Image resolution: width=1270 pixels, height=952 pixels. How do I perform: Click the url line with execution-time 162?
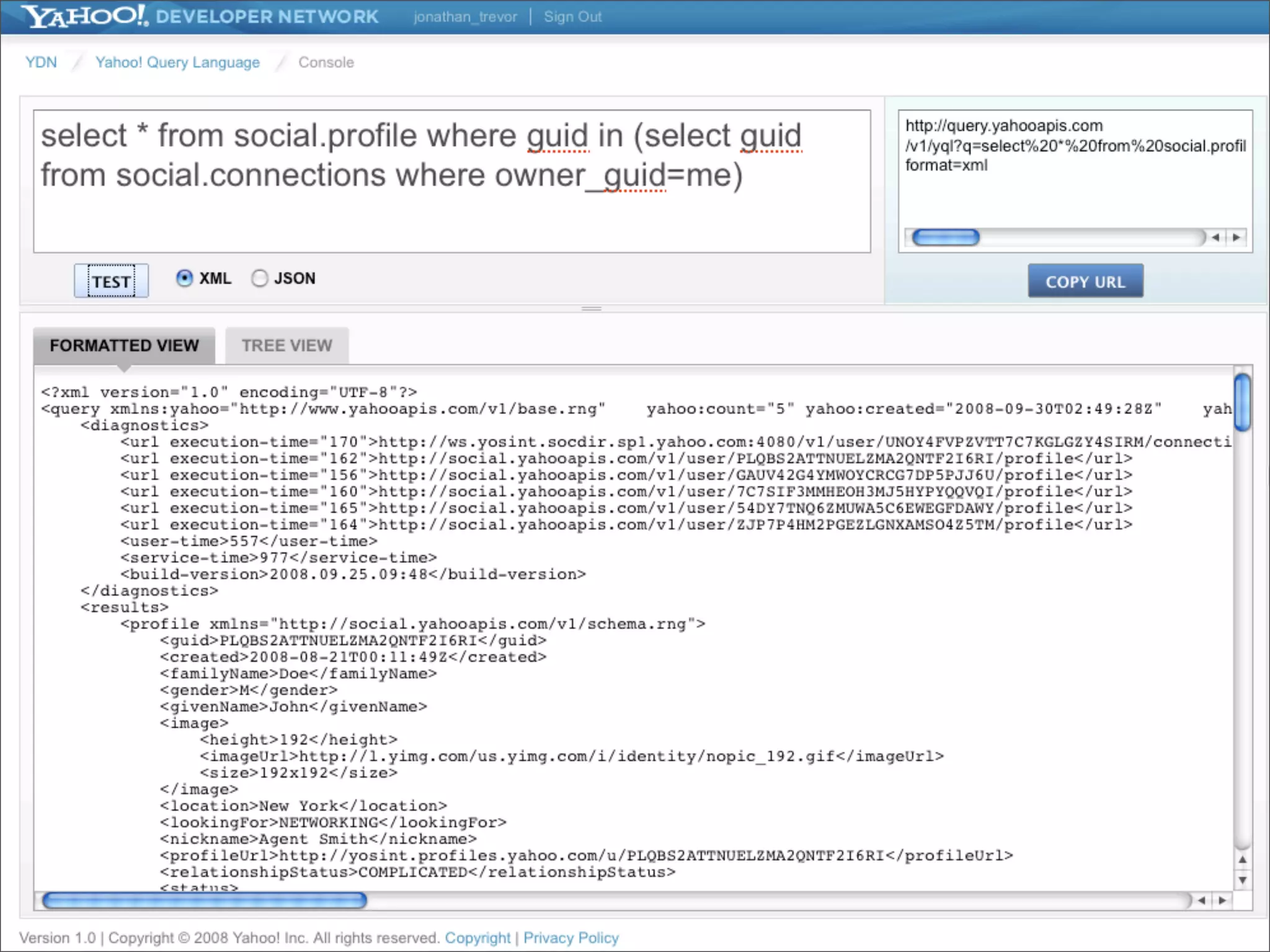626,459
